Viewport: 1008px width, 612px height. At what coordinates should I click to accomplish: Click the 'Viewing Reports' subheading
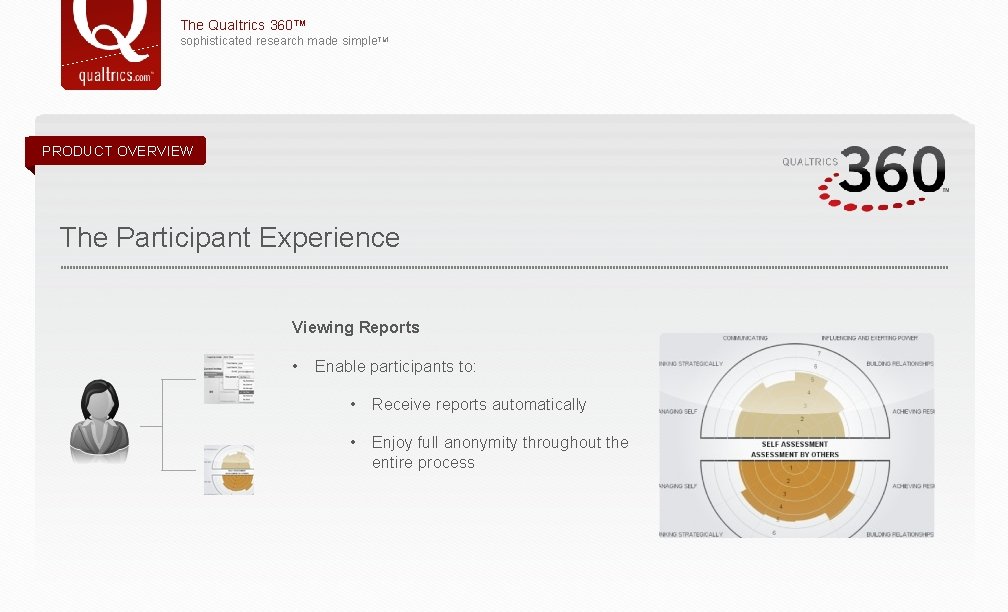coord(356,327)
